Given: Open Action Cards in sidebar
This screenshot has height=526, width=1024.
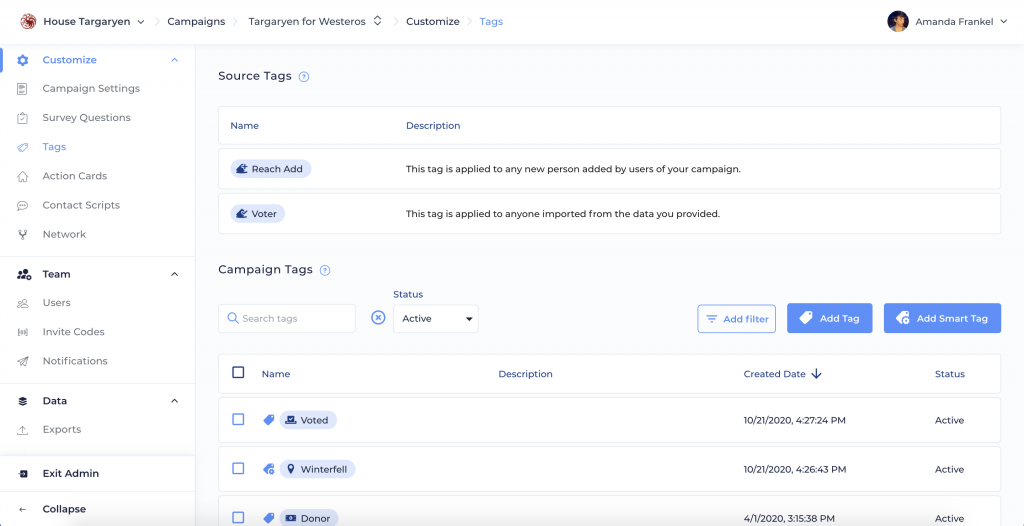Looking at the screenshot, I should [74, 176].
